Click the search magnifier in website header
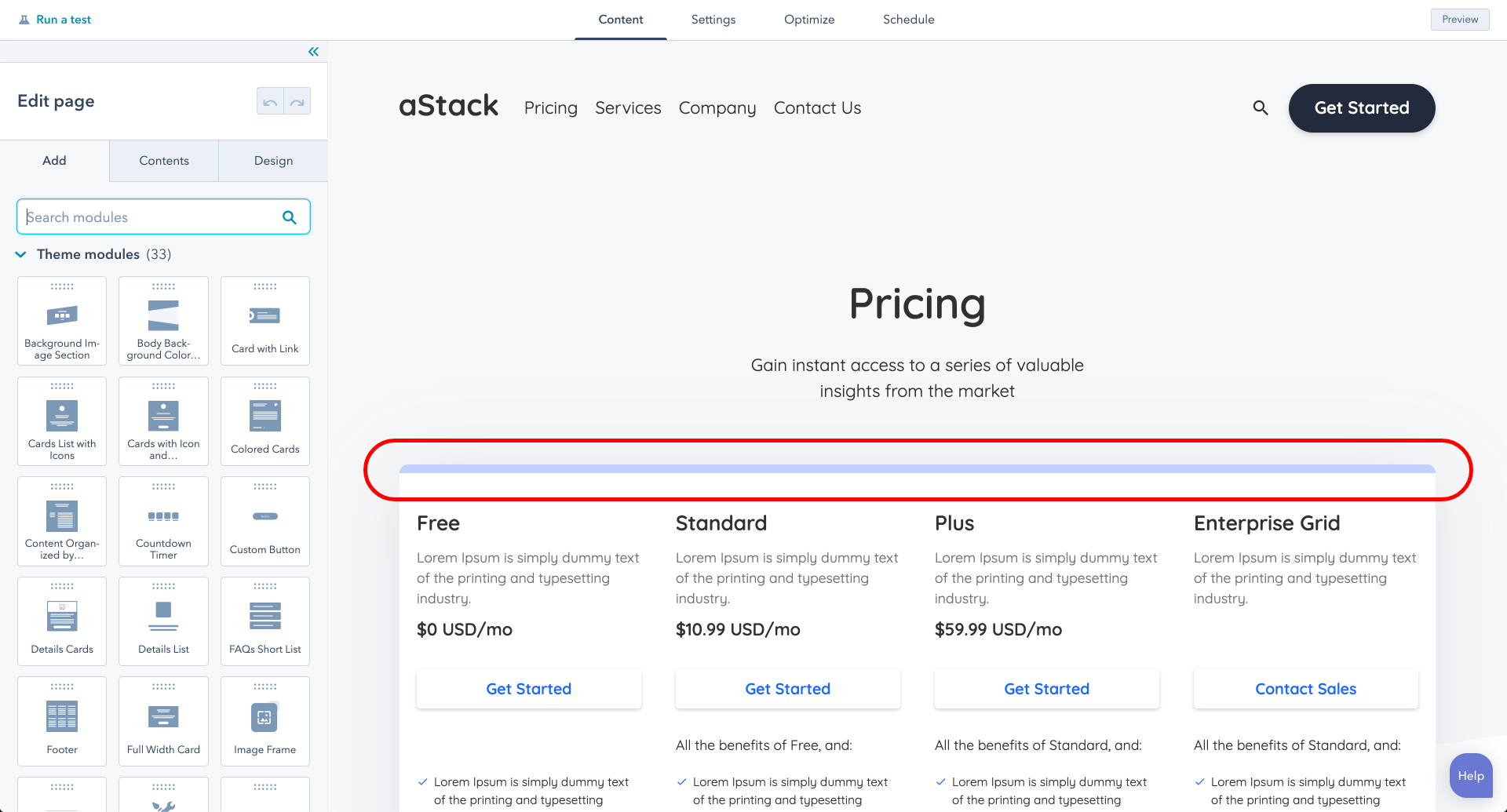This screenshot has height=812, width=1507. pyautogui.click(x=1261, y=108)
